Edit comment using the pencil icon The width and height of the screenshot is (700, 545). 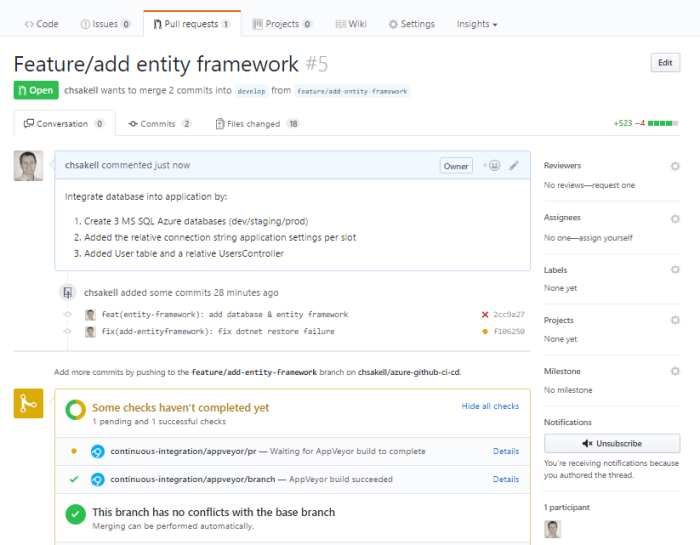[514, 165]
